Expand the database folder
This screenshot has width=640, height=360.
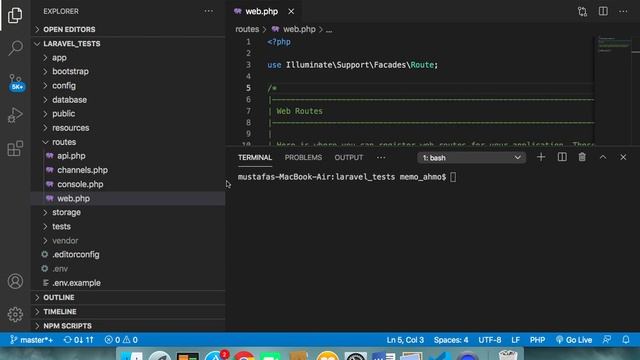click(128, 100)
